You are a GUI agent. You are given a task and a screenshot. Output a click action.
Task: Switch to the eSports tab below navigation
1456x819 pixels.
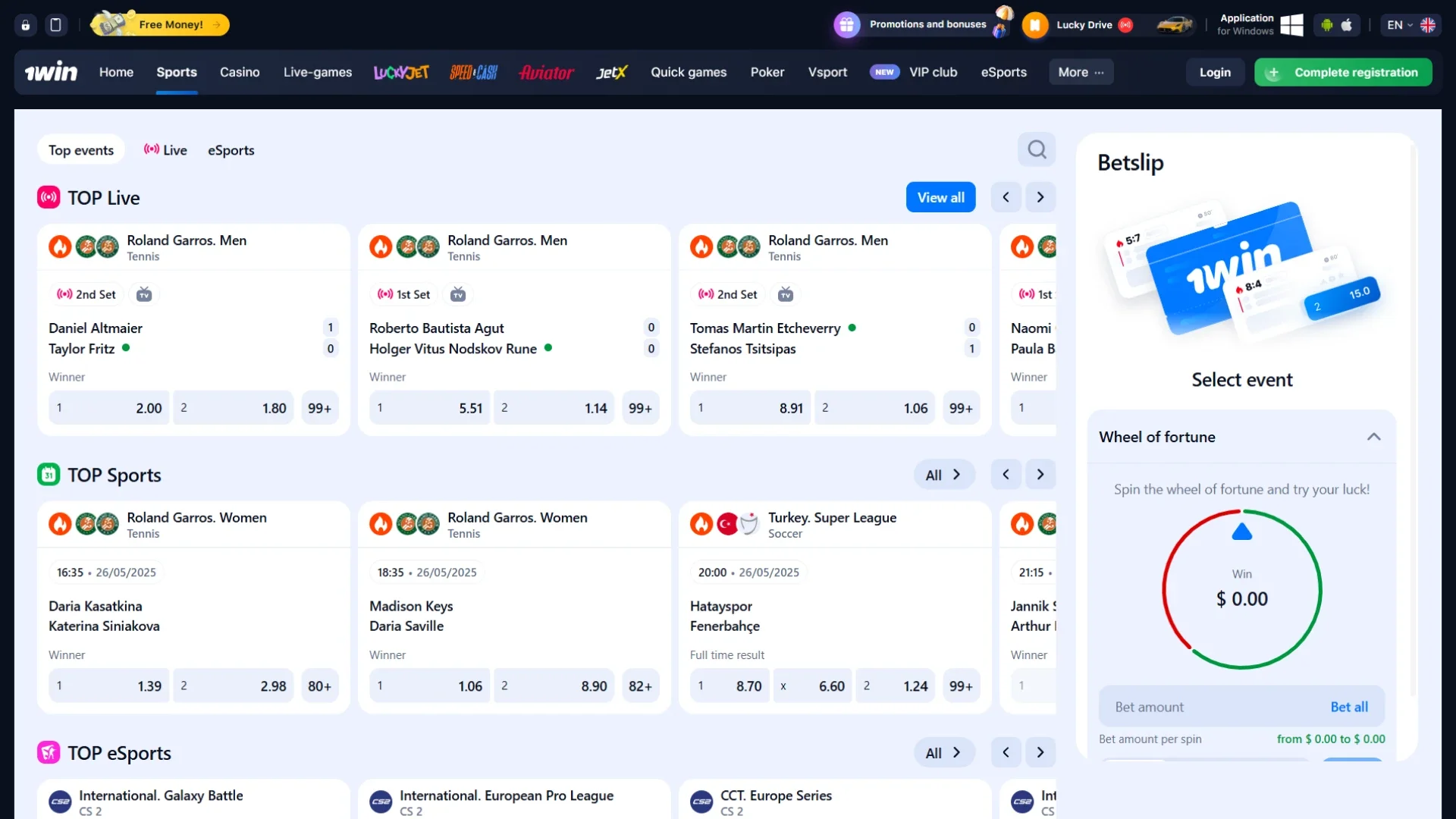point(231,150)
